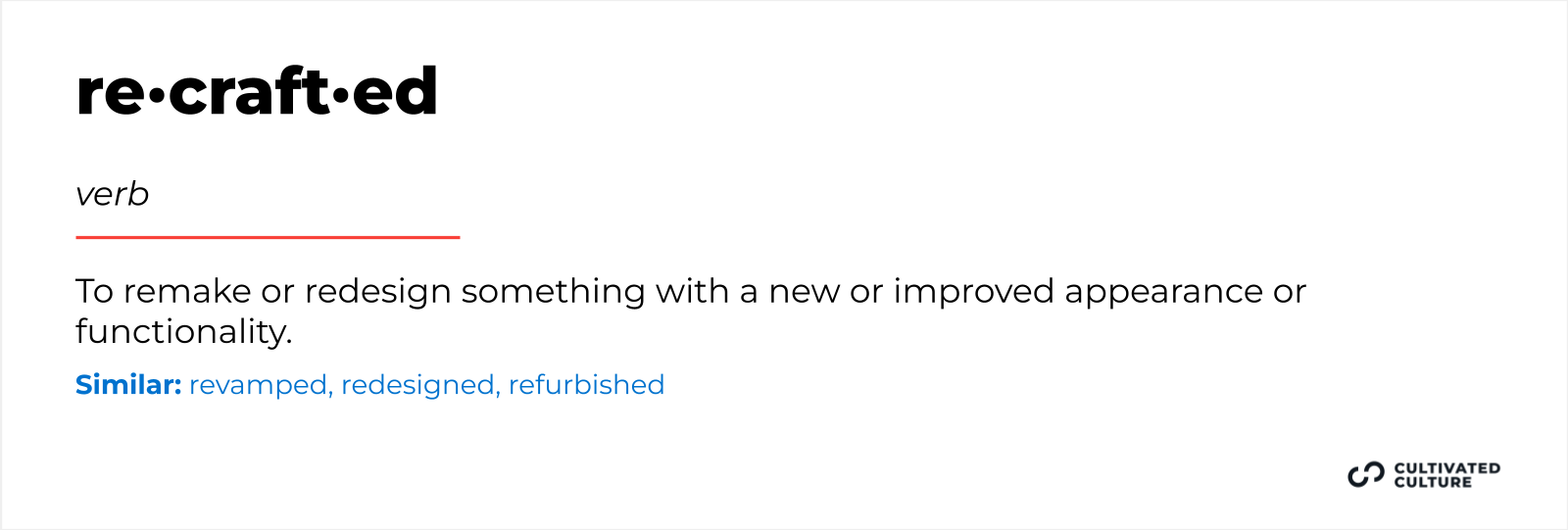
Task: Click the Cultivated Culture chain-link logo icon
Action: (1365, 475)
